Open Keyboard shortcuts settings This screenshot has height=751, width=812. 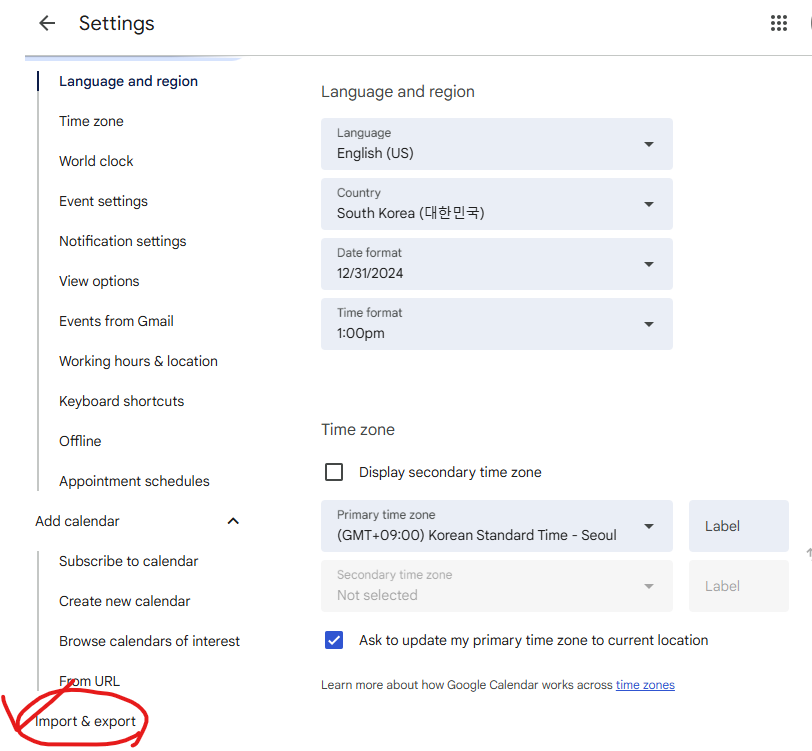point(122,401)
